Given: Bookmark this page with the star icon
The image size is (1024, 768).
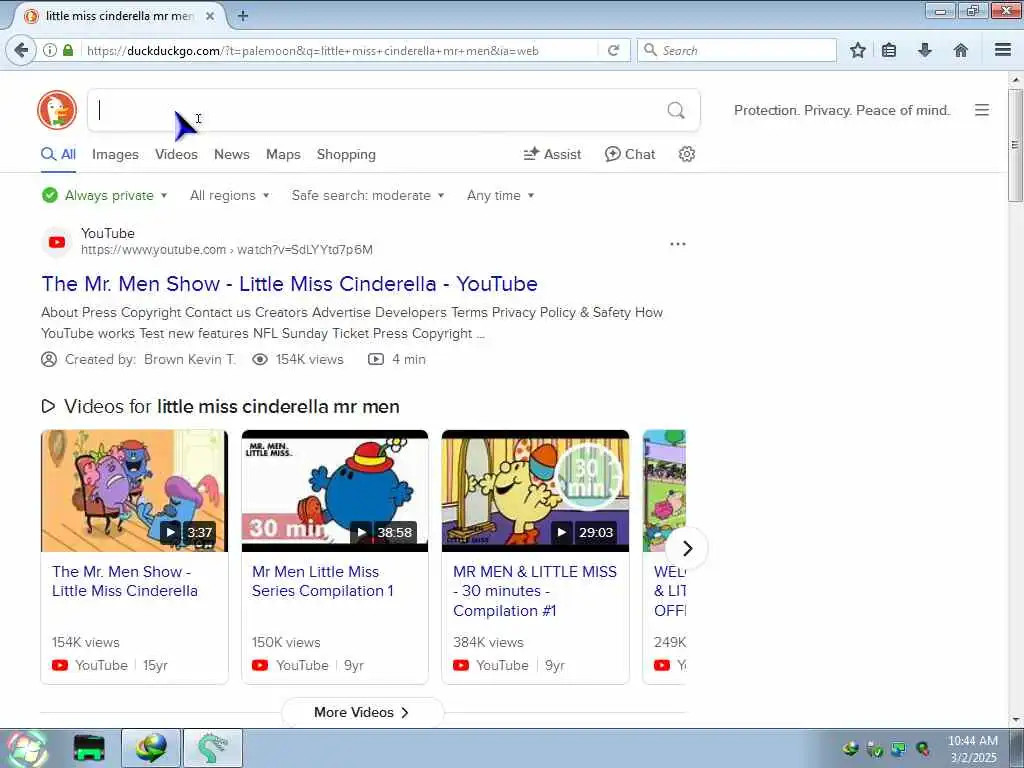Looking at the screenshot, I should (x=857, y=50).
